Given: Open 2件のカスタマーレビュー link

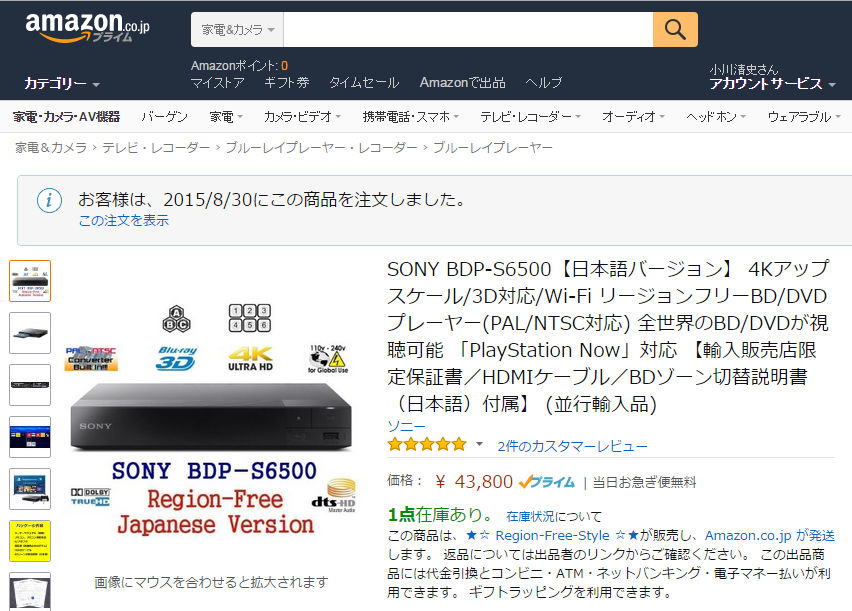Looking at the screenshot, I should tap(572, 446).
